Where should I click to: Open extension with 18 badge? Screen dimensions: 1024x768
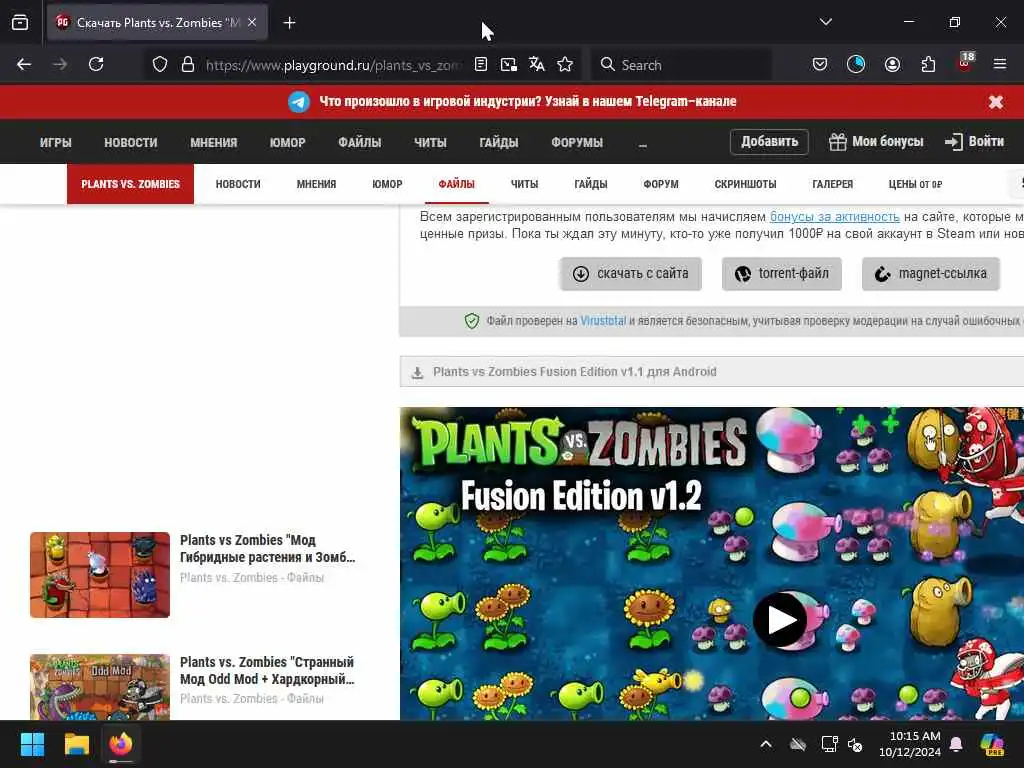[965, 63]
